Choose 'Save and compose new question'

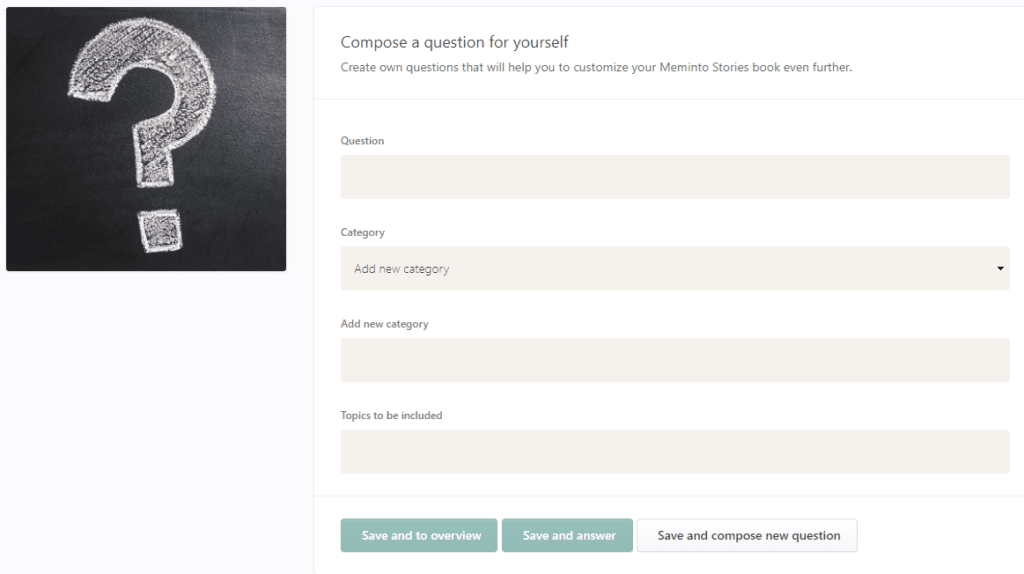(x=747, y=535)
